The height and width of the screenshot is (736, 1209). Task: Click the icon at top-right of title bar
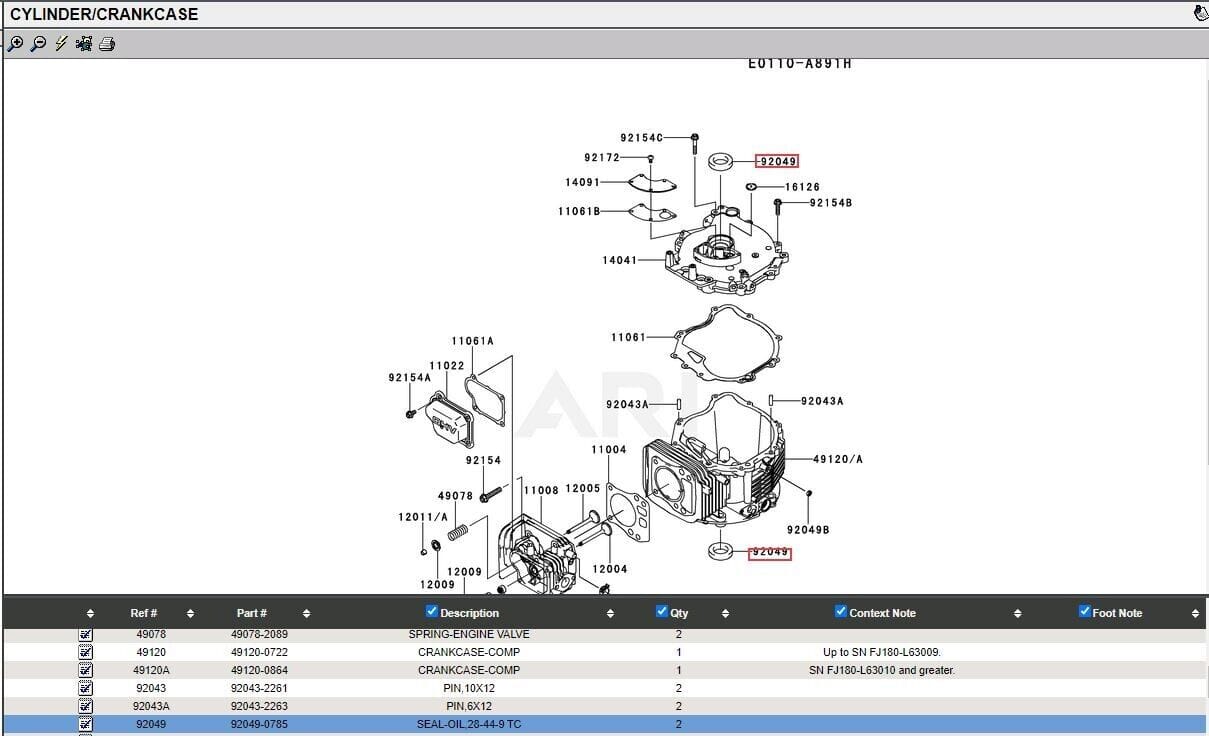pyautogui.click(x=1200, y=13)
